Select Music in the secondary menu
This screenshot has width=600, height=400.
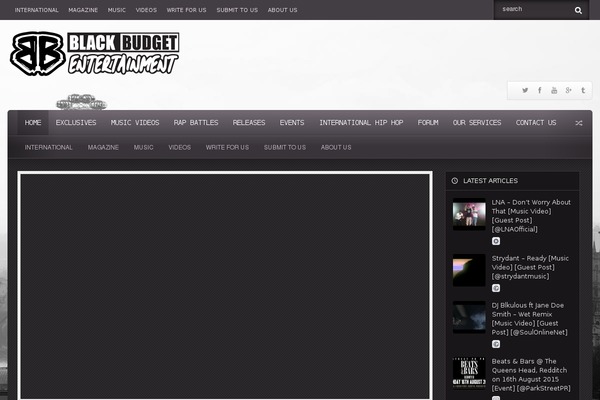[143, 147]
